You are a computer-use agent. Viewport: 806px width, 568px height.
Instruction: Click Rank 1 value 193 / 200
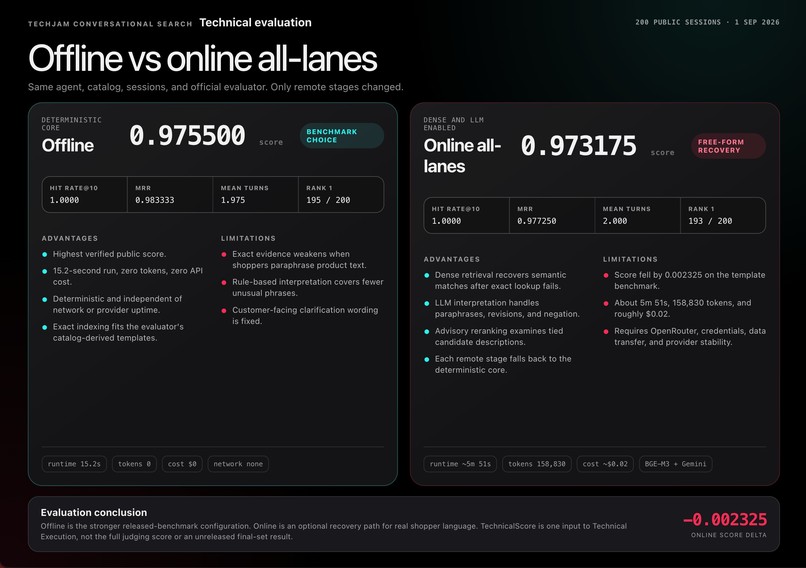(x=710, y=221)
